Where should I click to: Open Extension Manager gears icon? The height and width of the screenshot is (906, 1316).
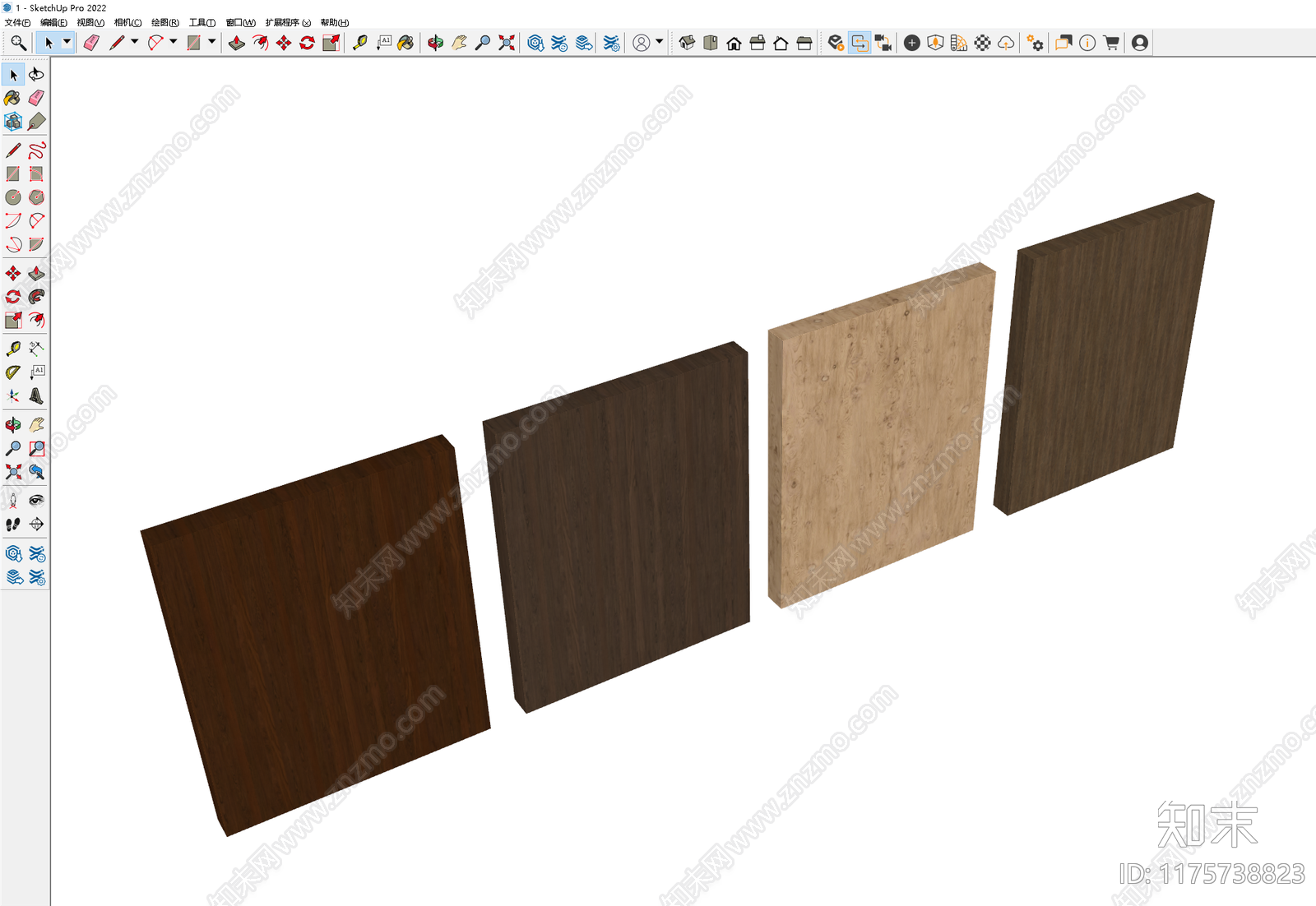click(1035, 43)
